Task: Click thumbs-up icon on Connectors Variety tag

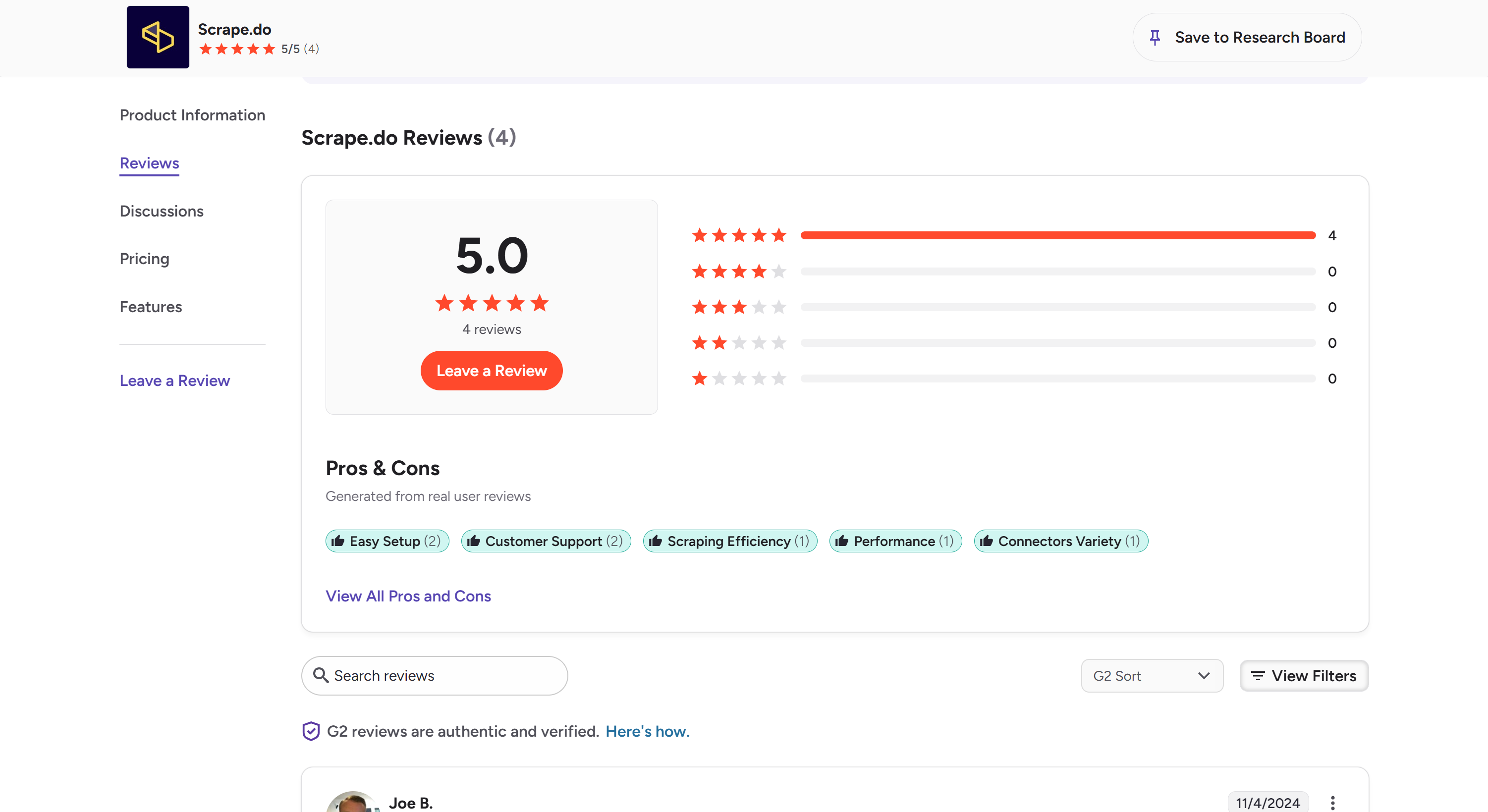Action: point(986,541)
